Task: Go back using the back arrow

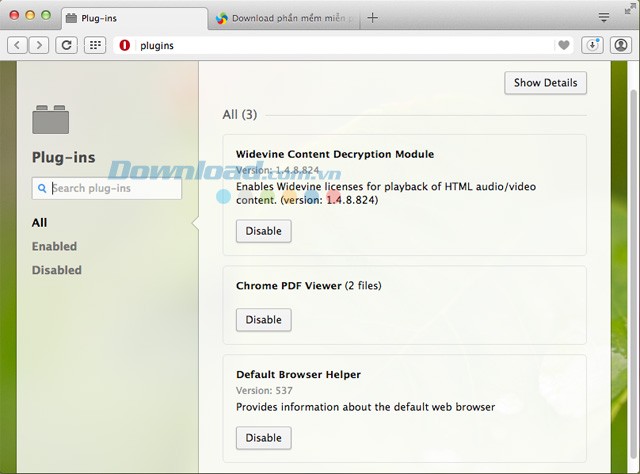Action: point(18,45)
